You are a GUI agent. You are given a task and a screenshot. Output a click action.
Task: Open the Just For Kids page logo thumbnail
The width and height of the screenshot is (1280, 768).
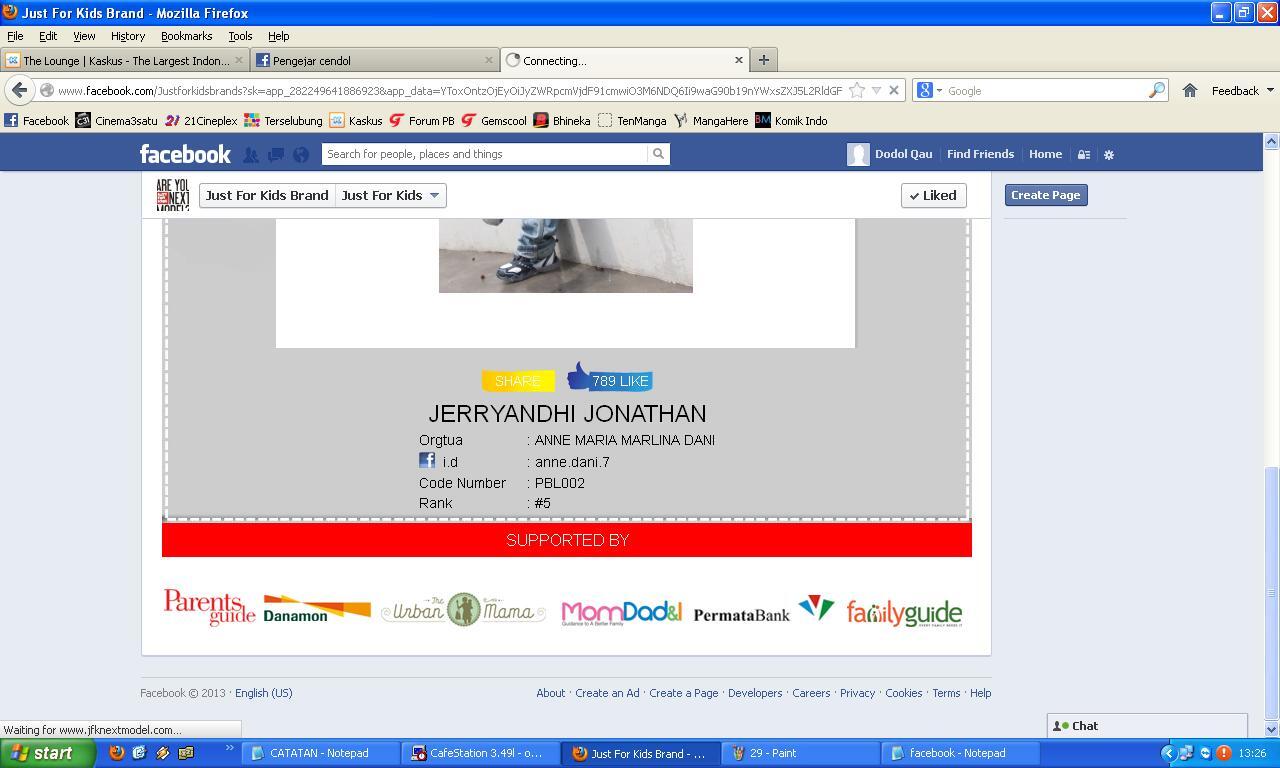pyautogui.click(x=173, y=195)
